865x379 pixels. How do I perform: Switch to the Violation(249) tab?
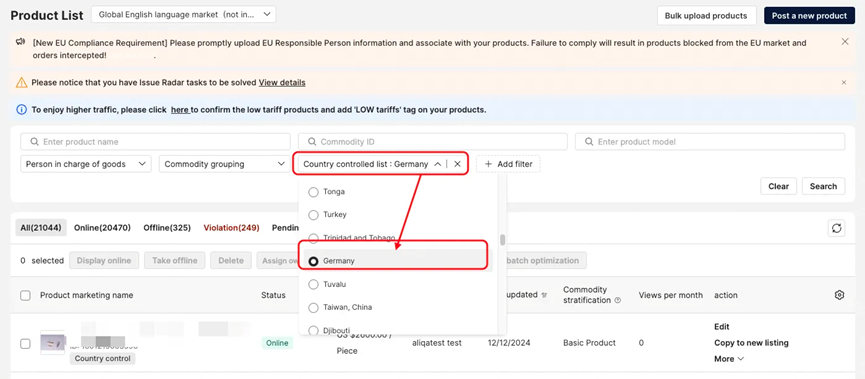coord(231,227)
